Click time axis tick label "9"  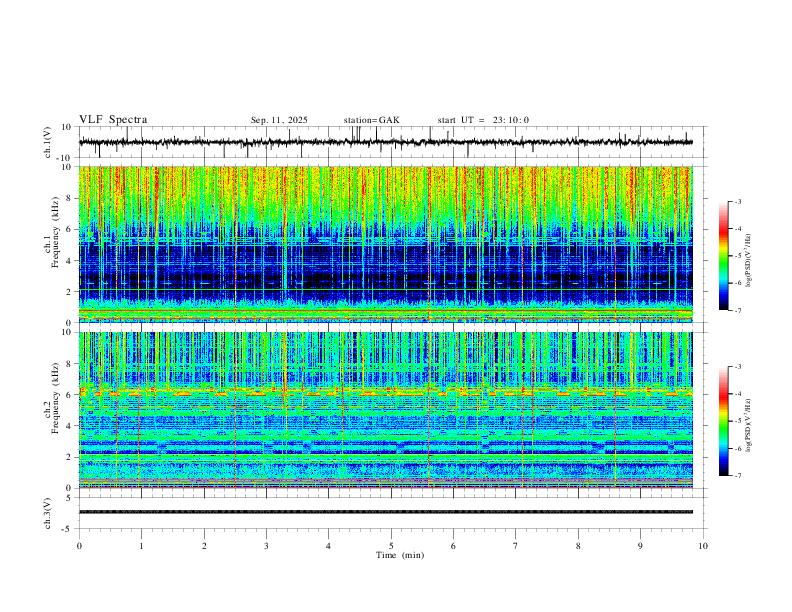click(x=640, y=546)
